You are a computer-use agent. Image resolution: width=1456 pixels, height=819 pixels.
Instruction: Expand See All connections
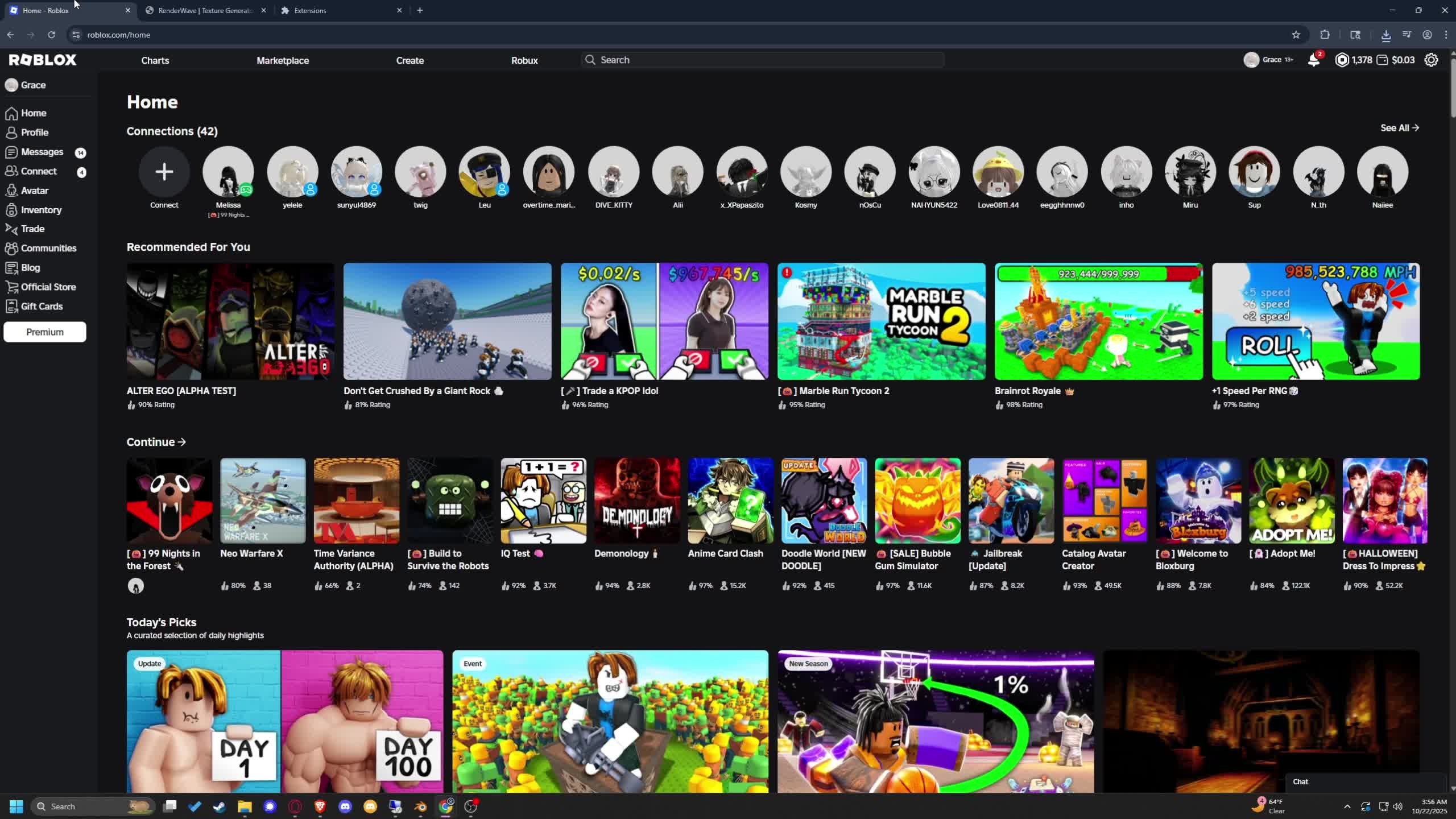coord(1399,128)
